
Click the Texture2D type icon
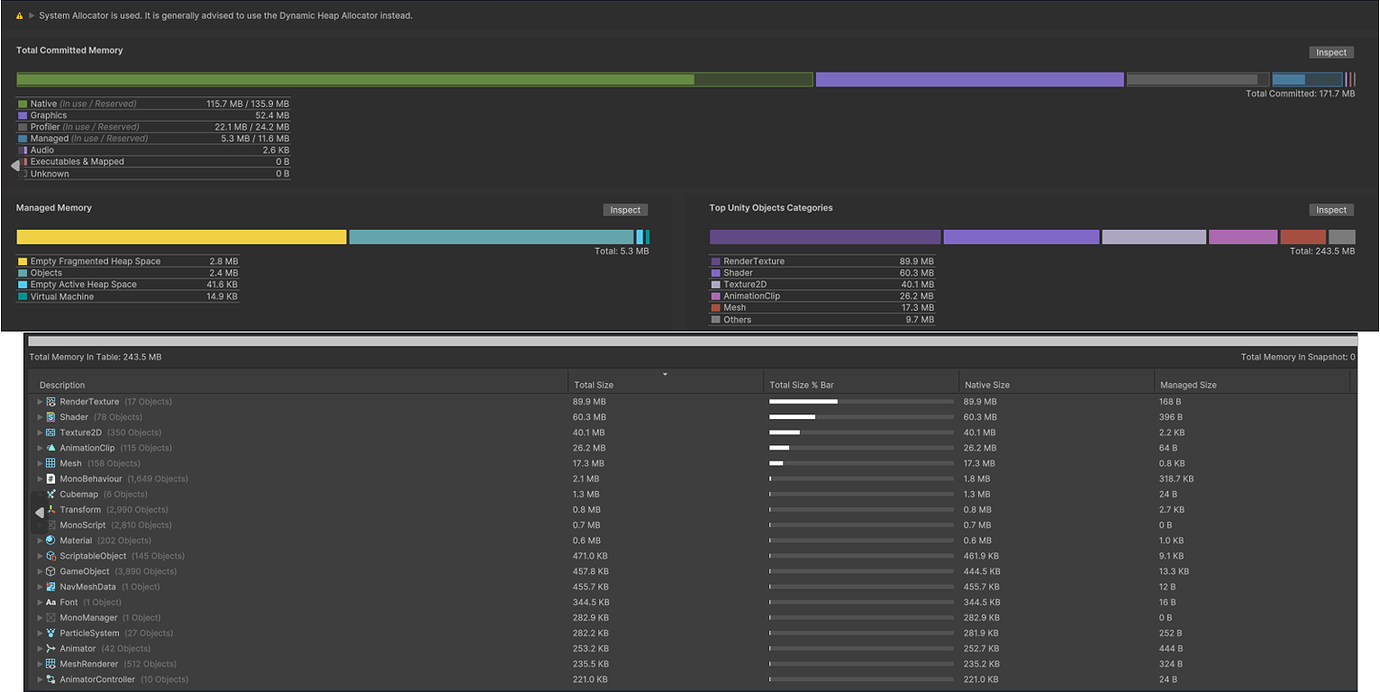pos(51,433)
